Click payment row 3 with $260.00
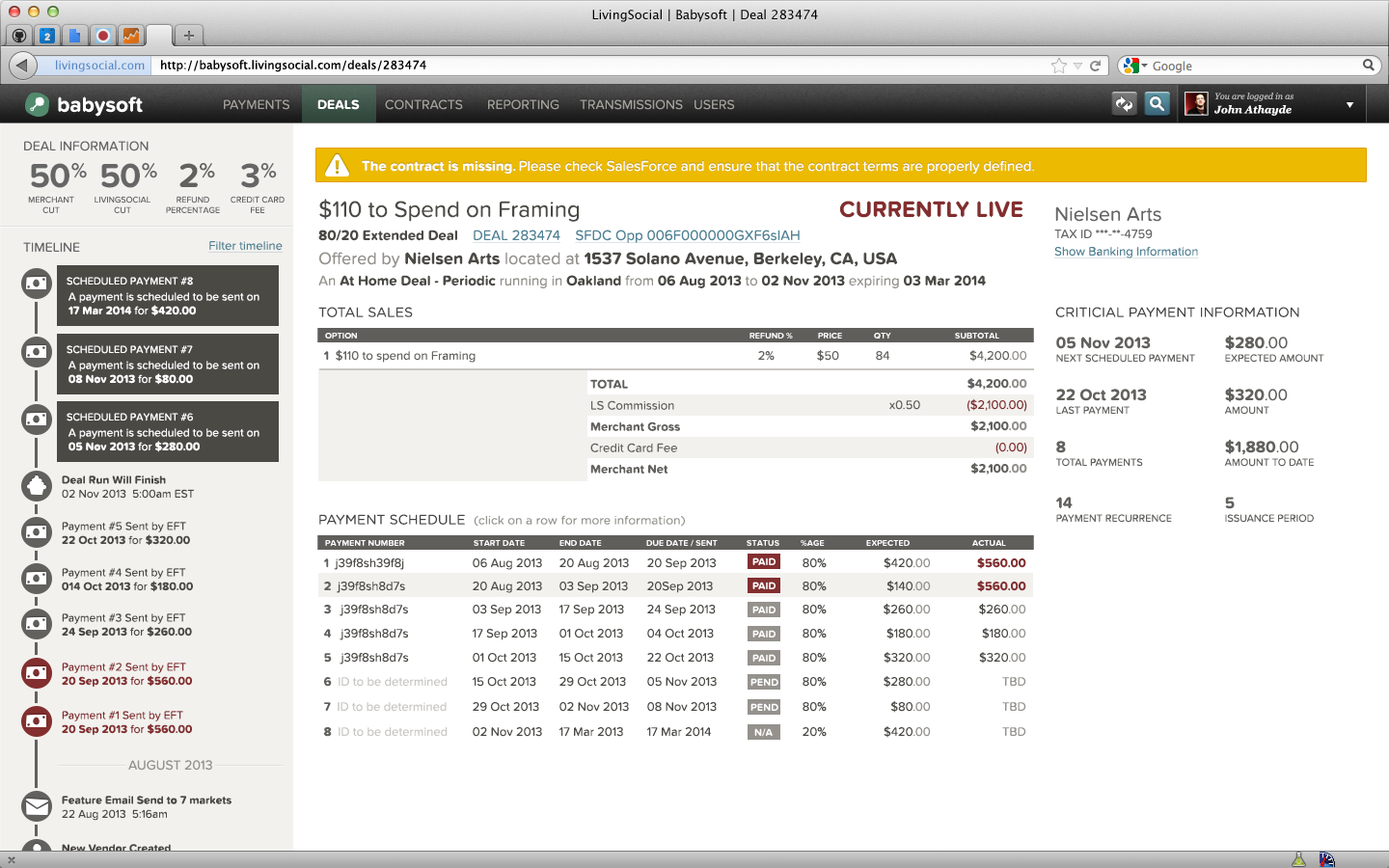The height and width of the screenshot is (868, 1389). 675,610
